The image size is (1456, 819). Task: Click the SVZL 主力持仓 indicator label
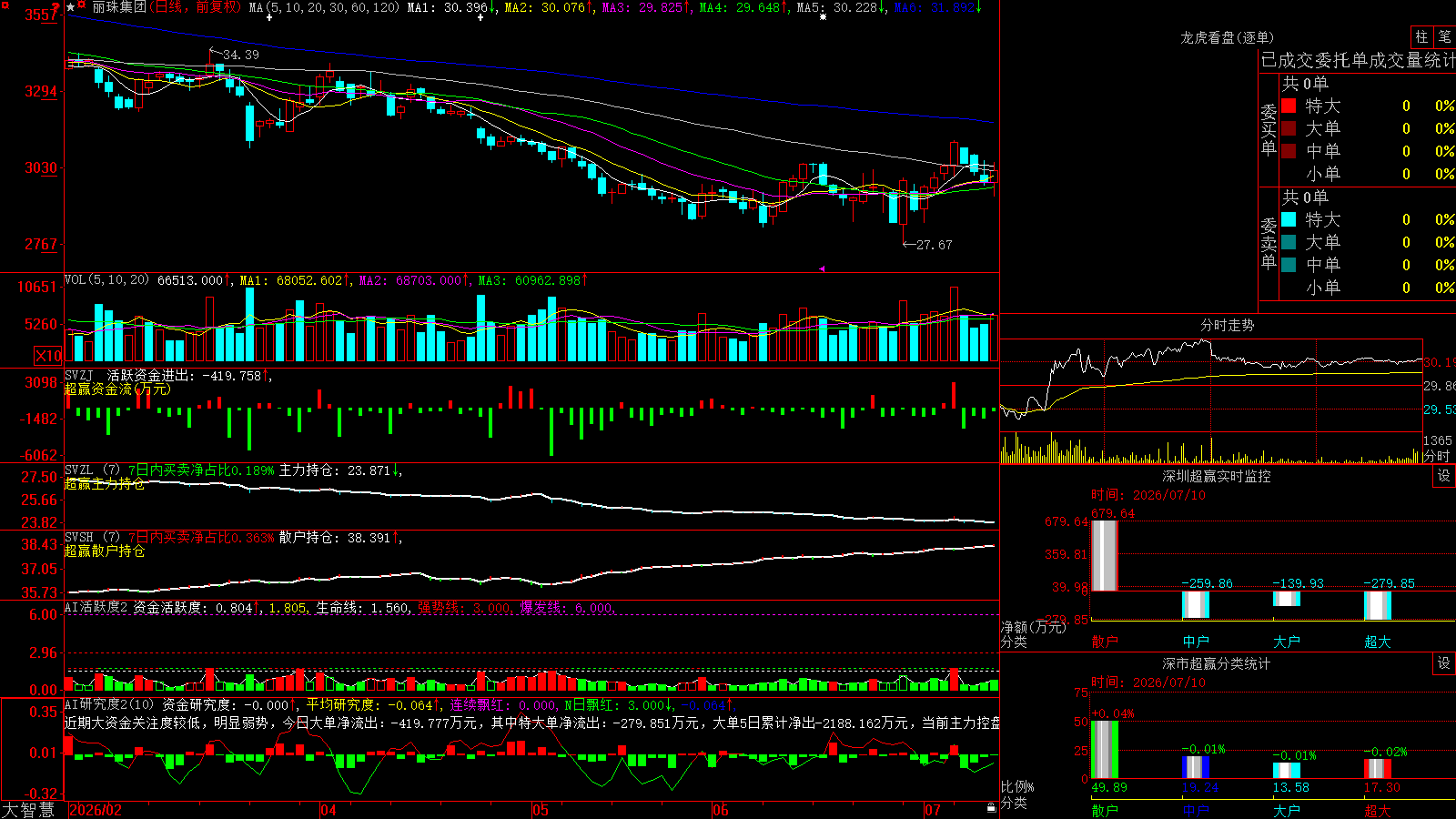click(x=92, y=470)
